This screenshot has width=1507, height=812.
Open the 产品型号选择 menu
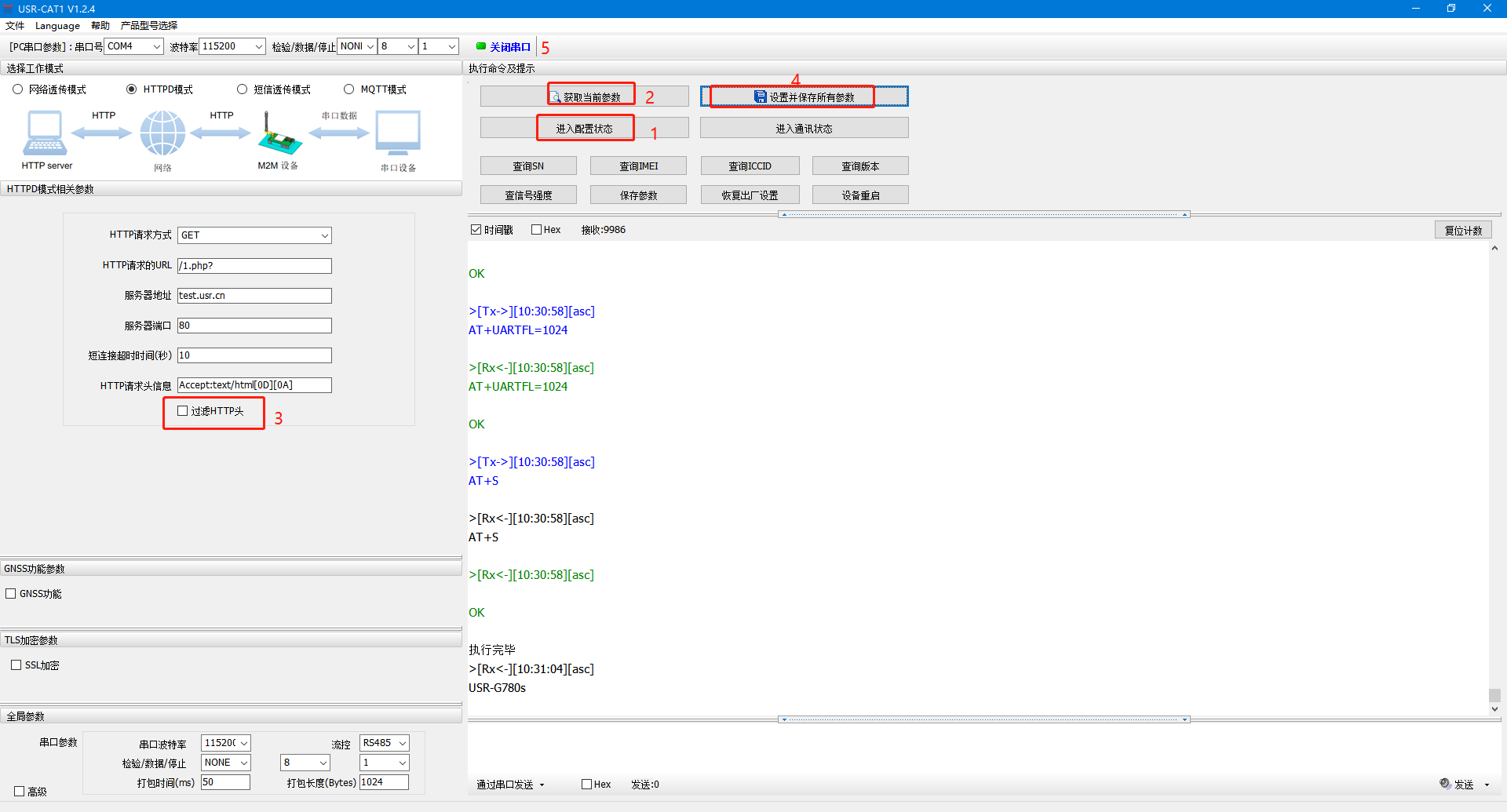pos(148,26)
